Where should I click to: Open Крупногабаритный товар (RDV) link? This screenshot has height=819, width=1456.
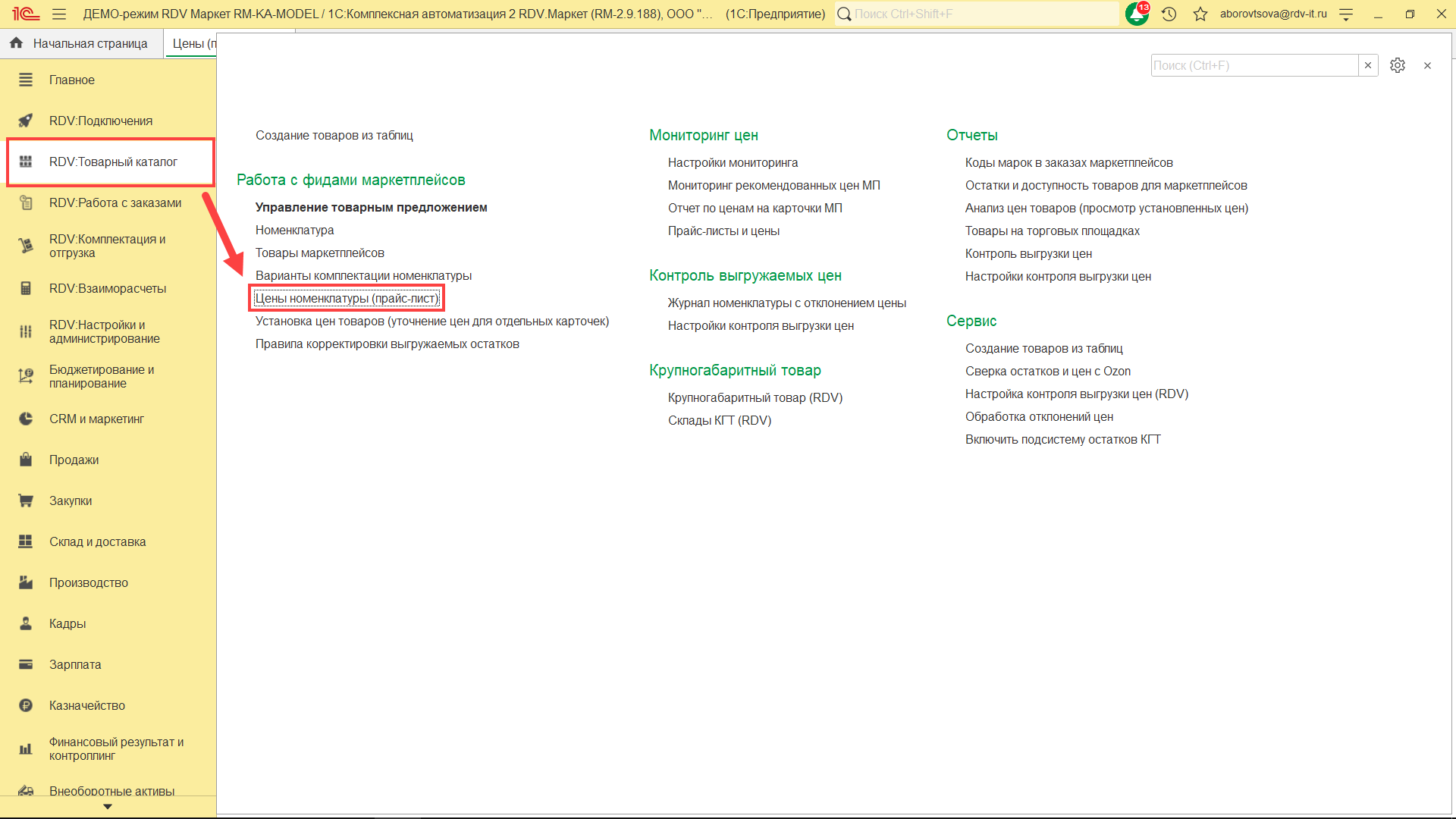point(755,398)
